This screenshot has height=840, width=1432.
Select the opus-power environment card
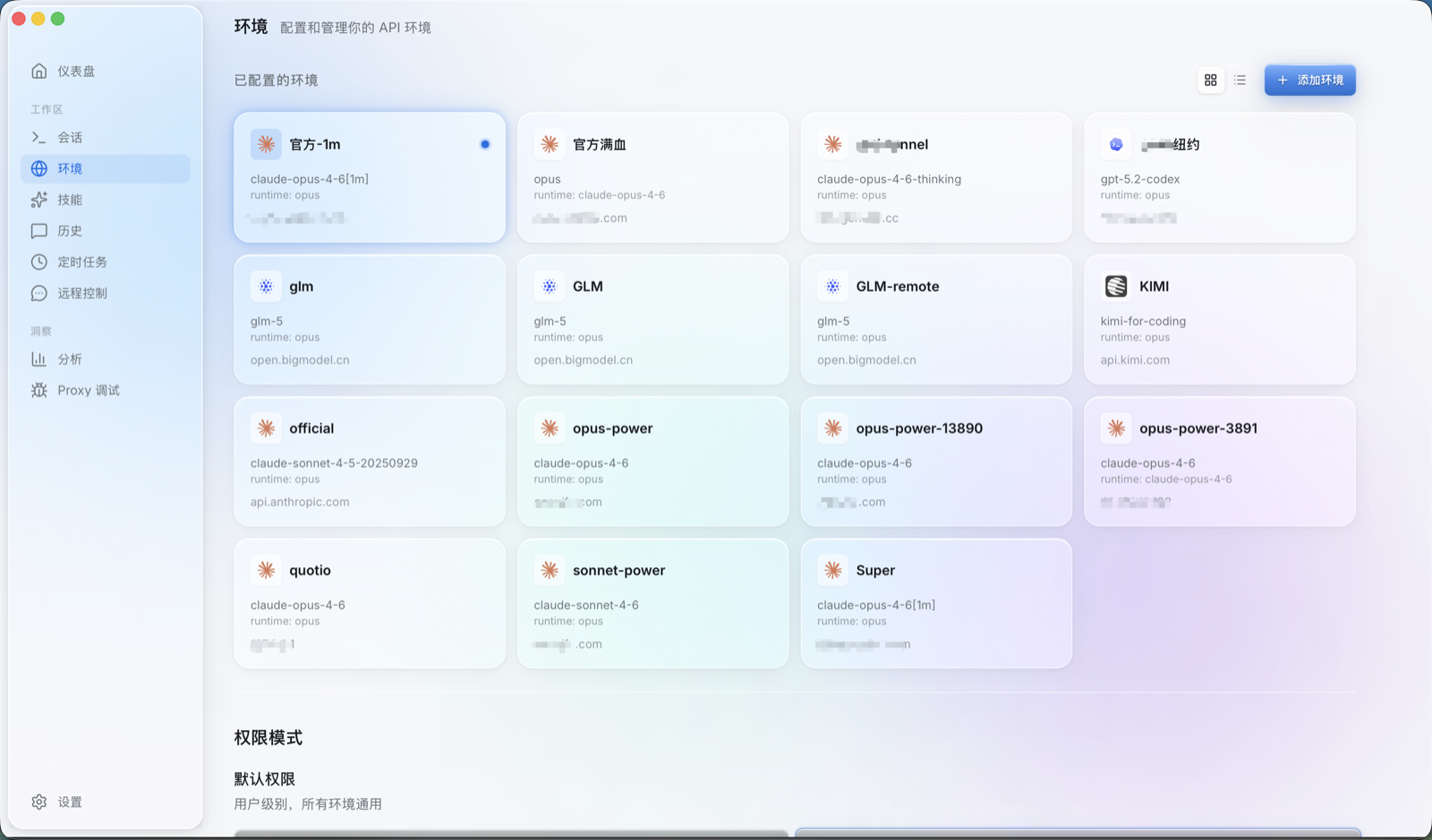tap(653, 462)
